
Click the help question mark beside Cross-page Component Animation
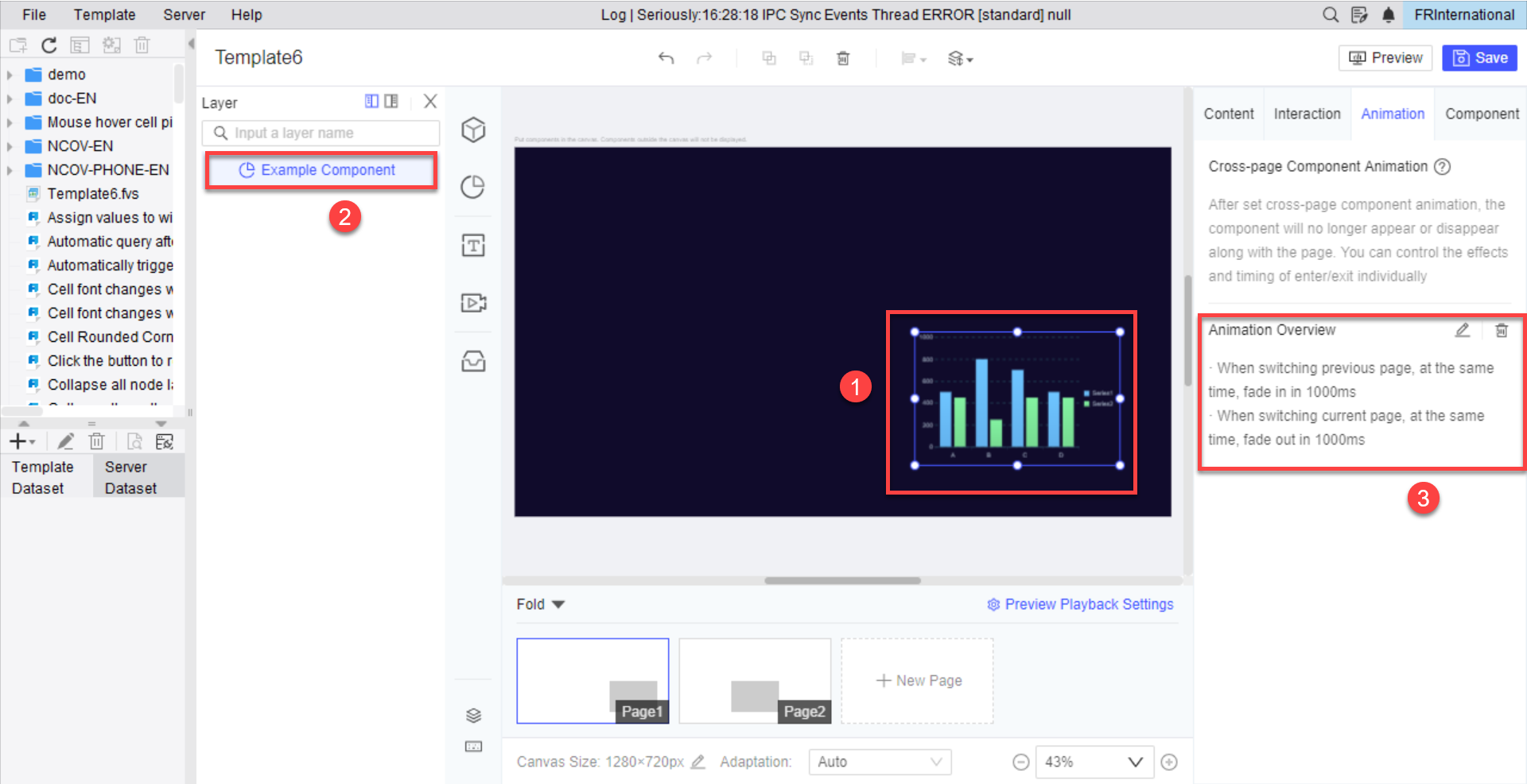(1442, 167)
